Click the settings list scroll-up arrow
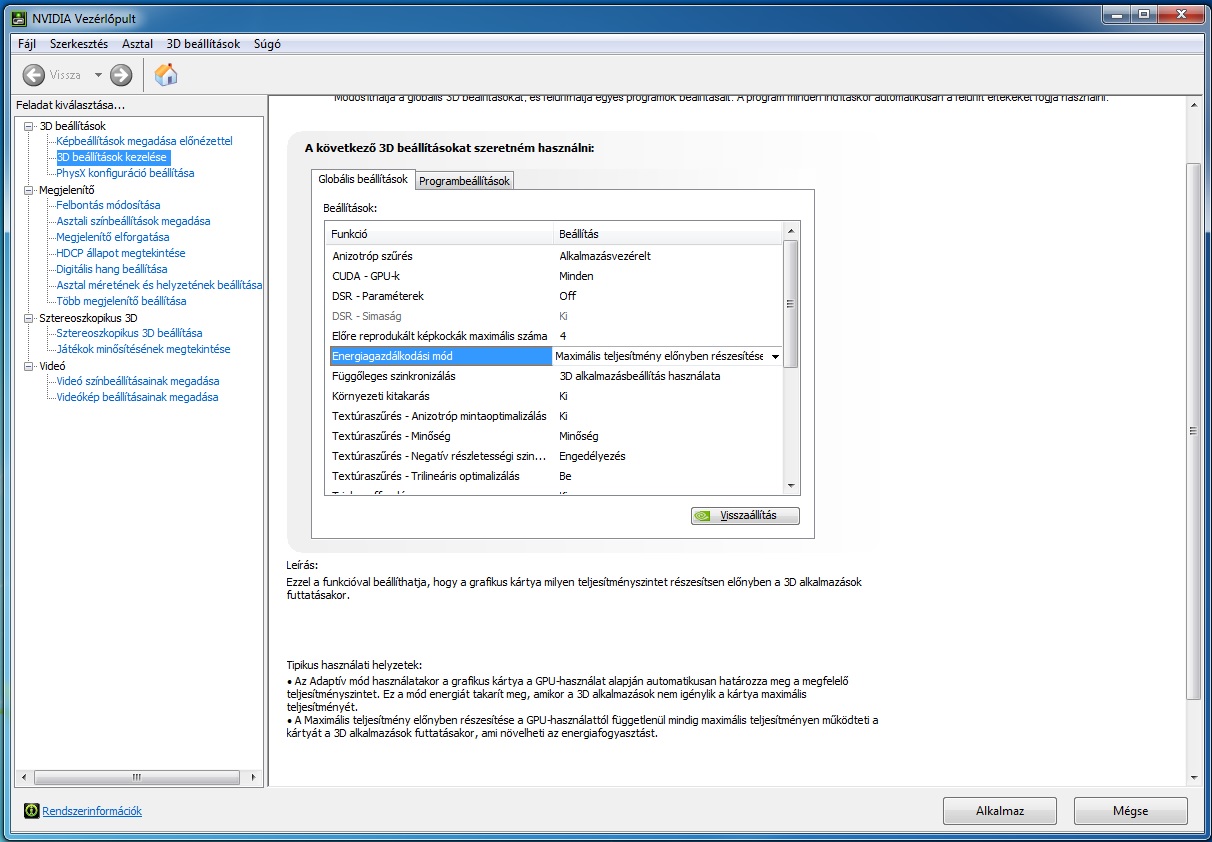Screen dimensions: 1212x842 [791, 232]
